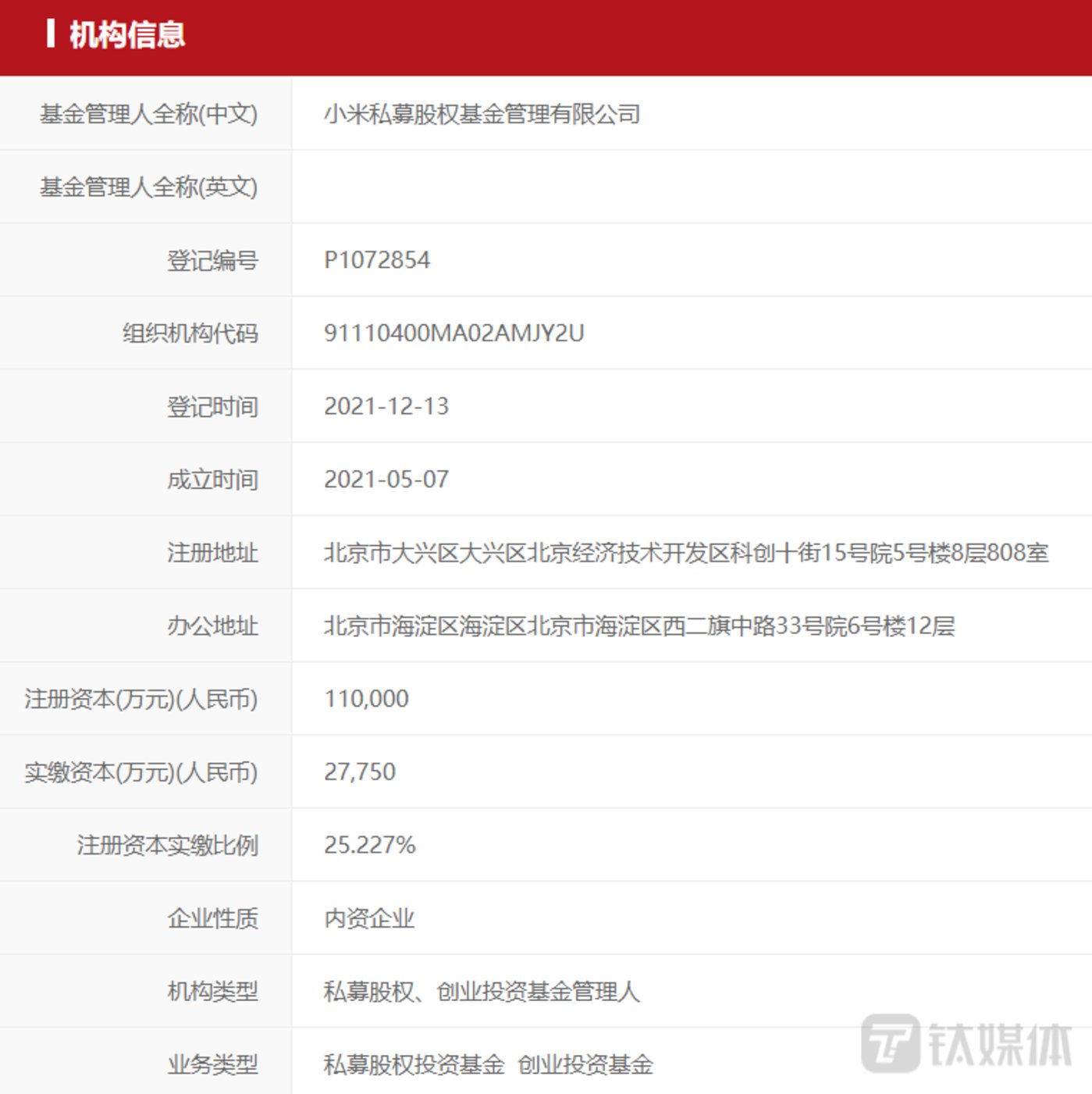Click the 机构类型 label
Viewport: 1092px width, 1094px height.
click(212, 992)
